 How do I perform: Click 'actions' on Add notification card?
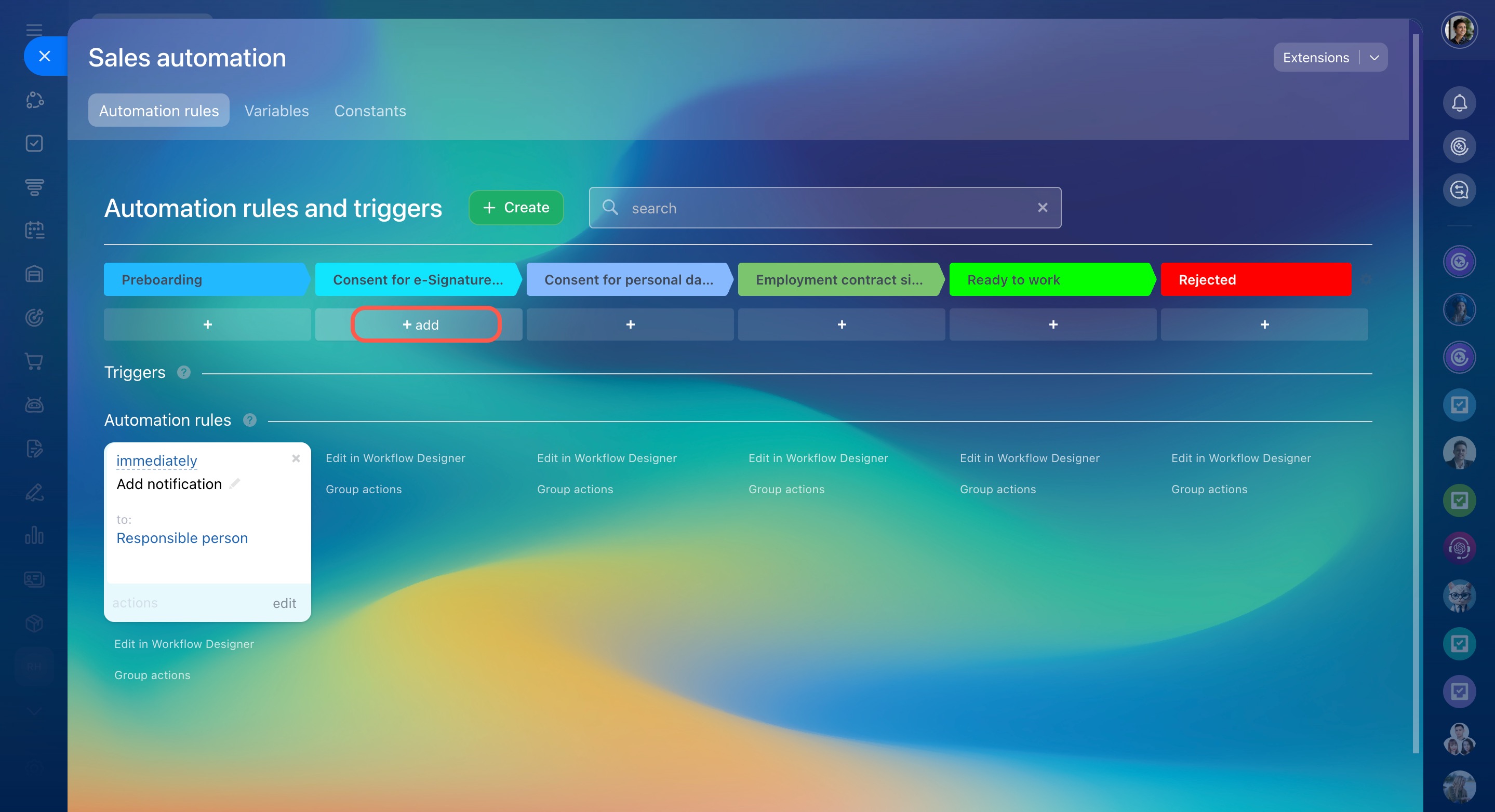(135, 603)
